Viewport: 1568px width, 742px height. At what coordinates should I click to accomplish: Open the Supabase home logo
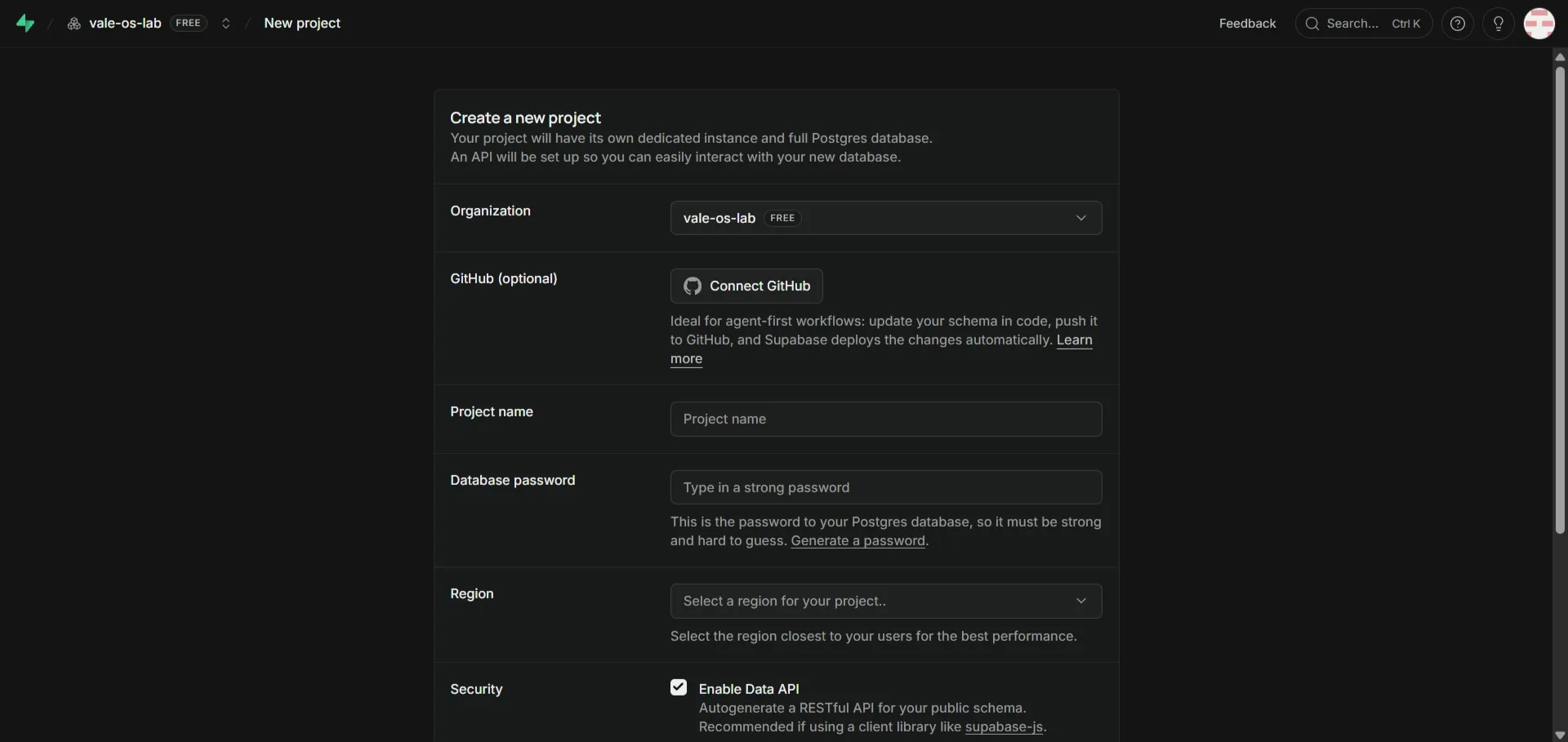coord(25,24)
